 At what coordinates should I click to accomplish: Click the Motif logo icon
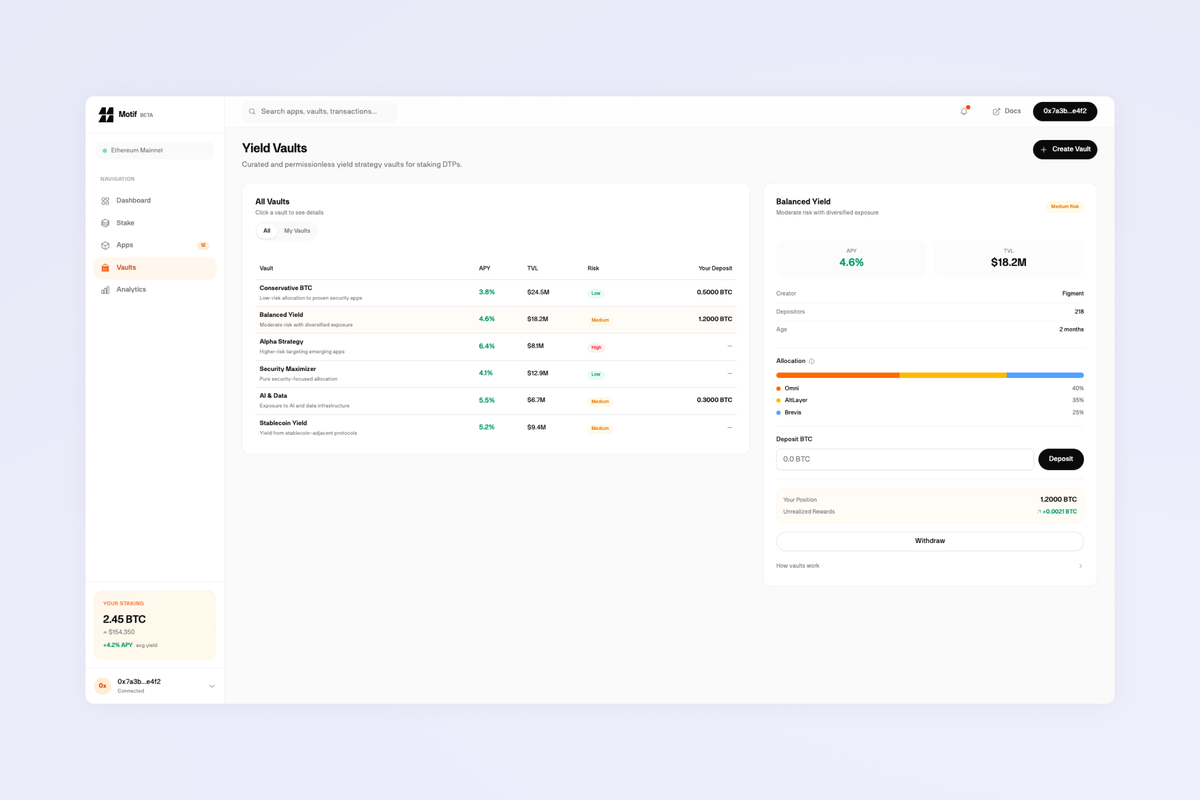107,114
